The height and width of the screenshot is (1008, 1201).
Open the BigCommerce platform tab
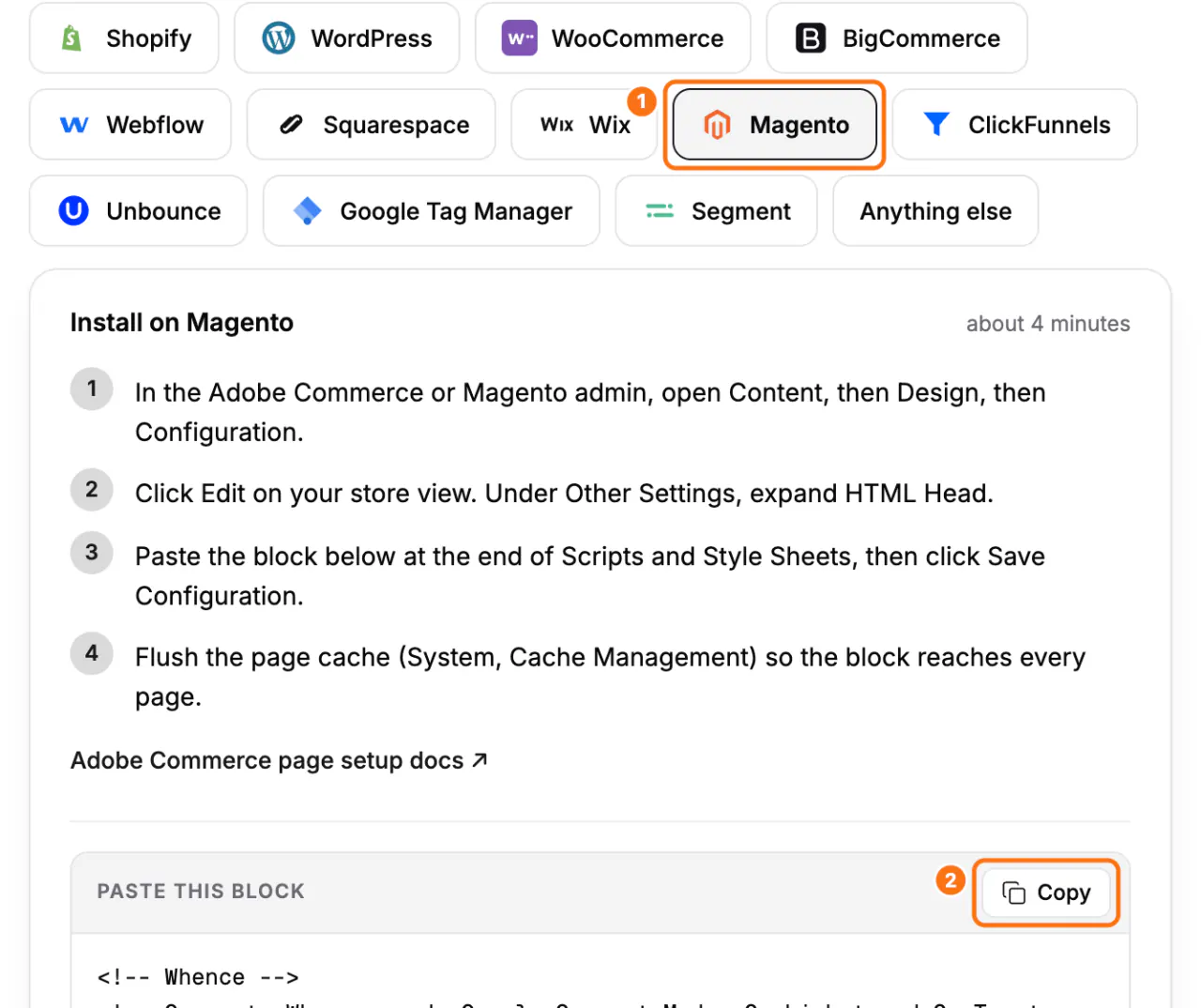(x=897, y=38)
